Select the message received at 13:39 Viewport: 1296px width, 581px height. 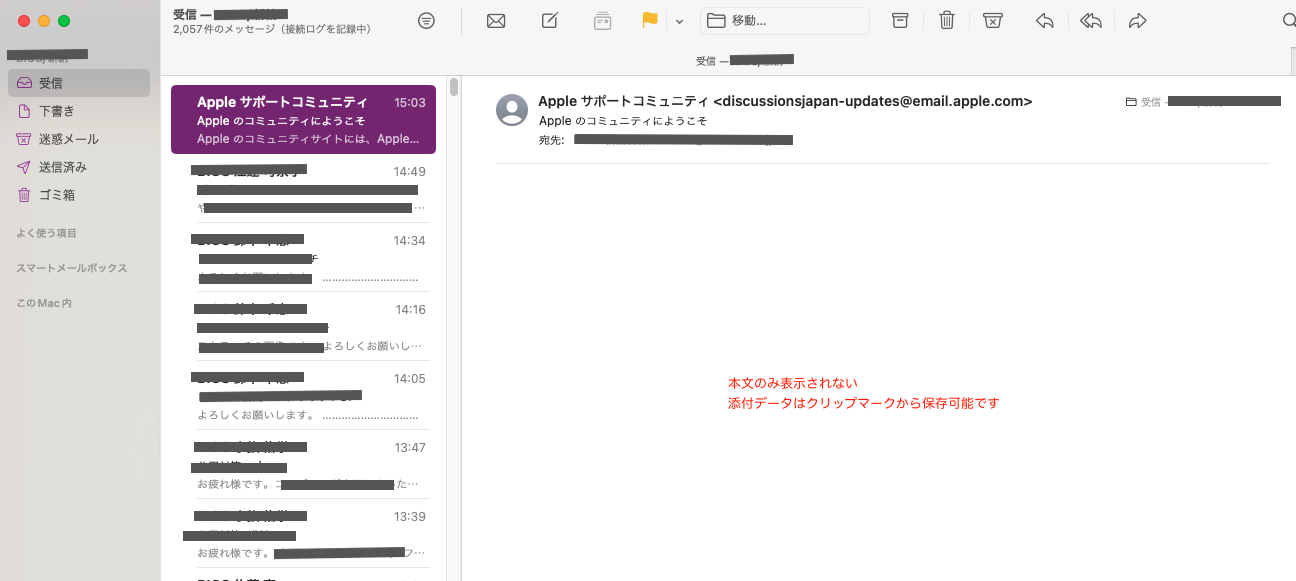pyautogui.click(x=303, y=534)
